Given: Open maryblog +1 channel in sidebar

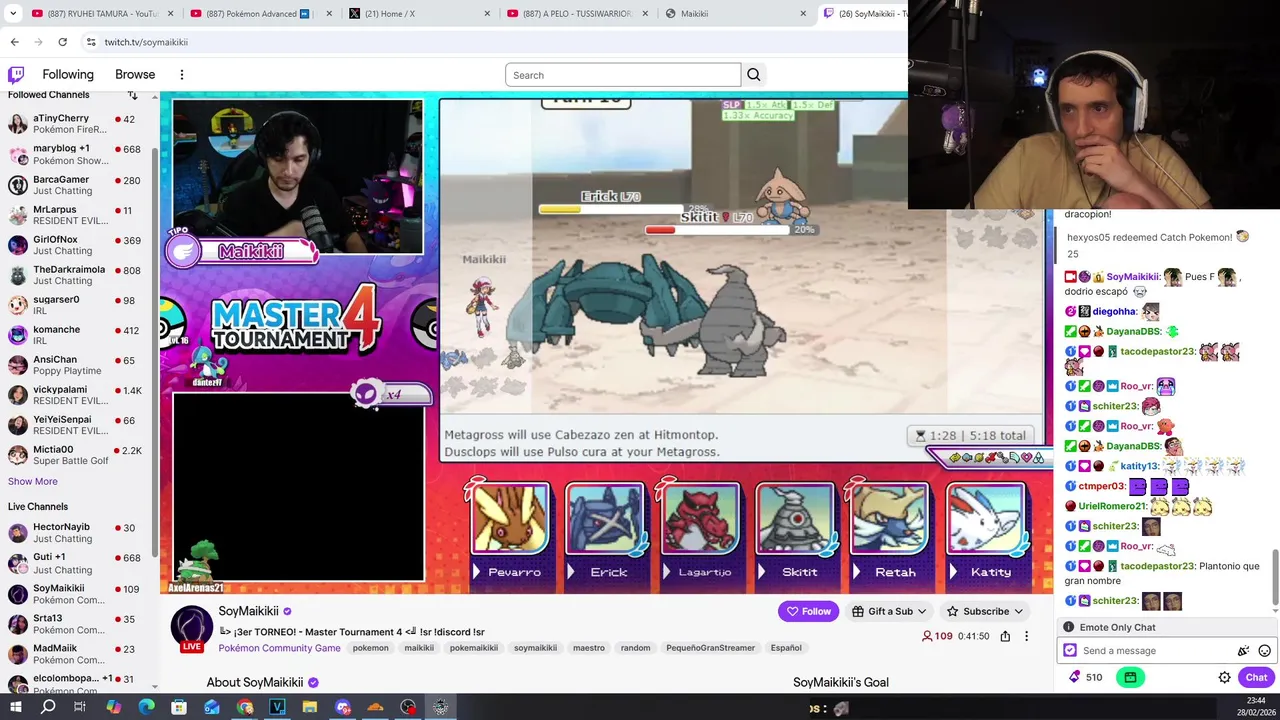Looking at the screenshot, I should pos(76,154).
